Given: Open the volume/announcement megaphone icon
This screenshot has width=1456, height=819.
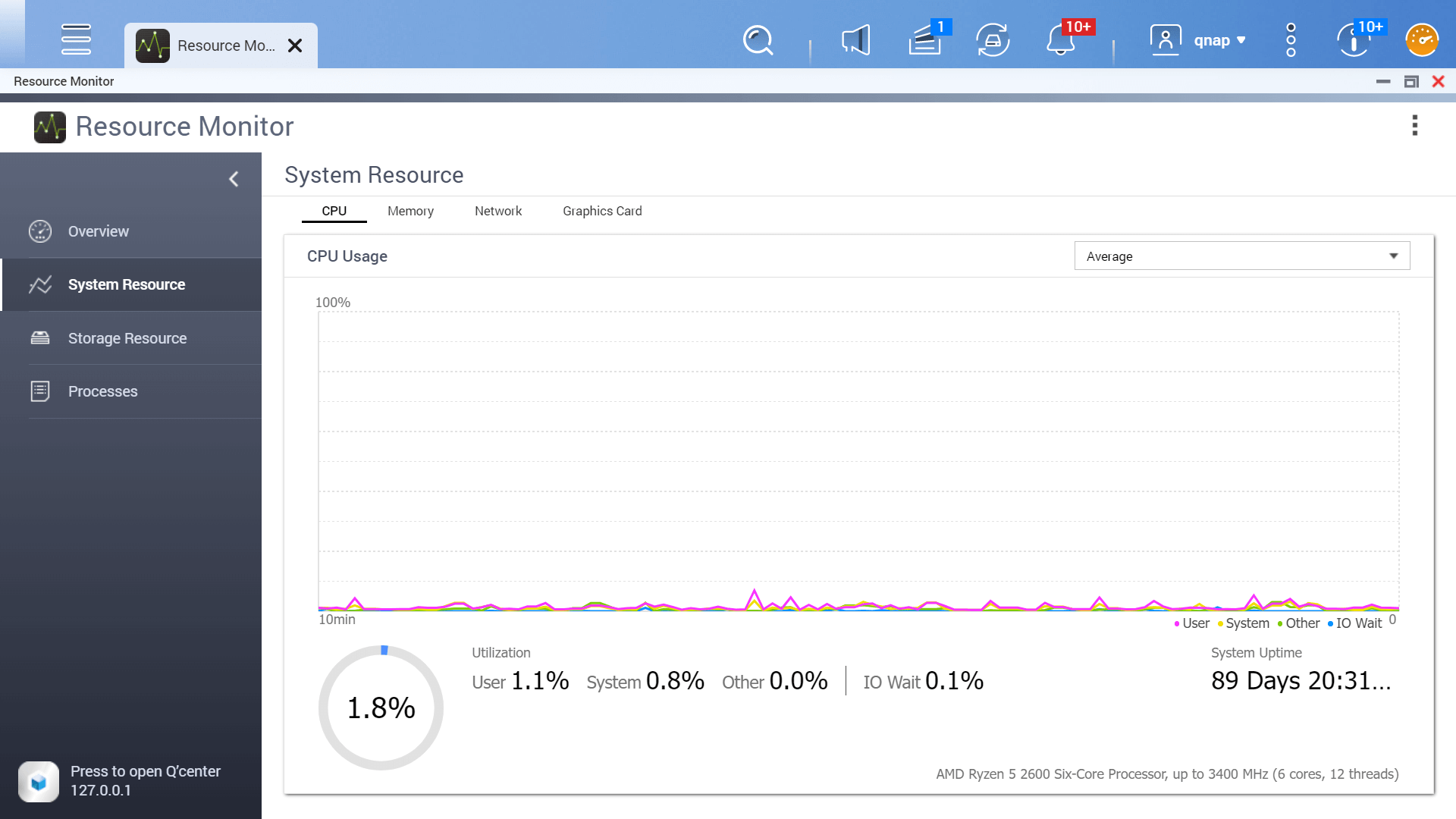Looking at the screenshot, I should coord(855,40).
